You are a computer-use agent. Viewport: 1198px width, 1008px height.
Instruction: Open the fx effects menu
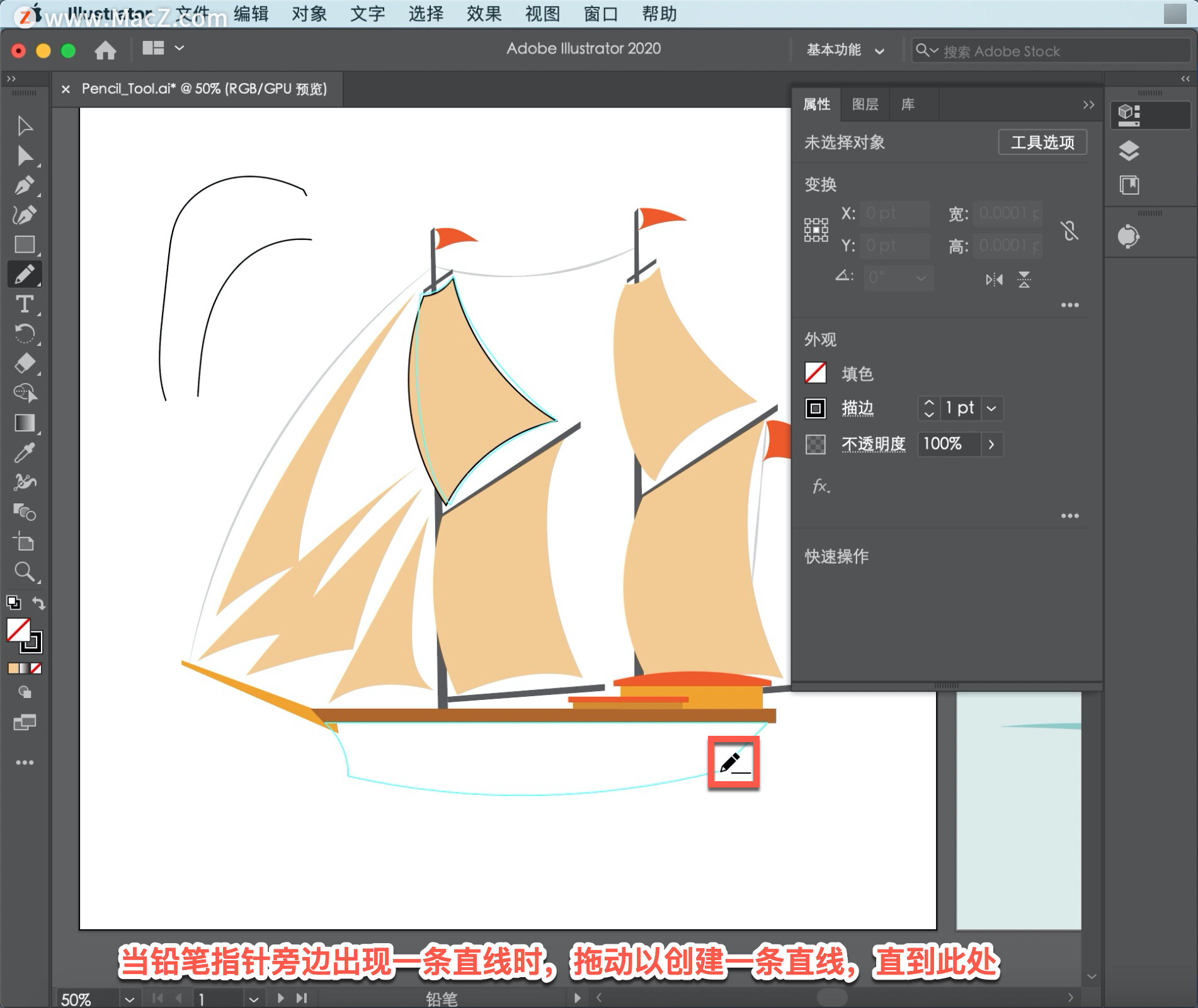pyautogui.click(x=821, y=486)
